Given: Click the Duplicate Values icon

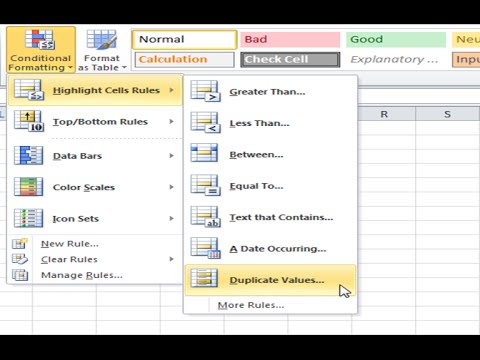Looking at the screenshot, I should (204, 278).
